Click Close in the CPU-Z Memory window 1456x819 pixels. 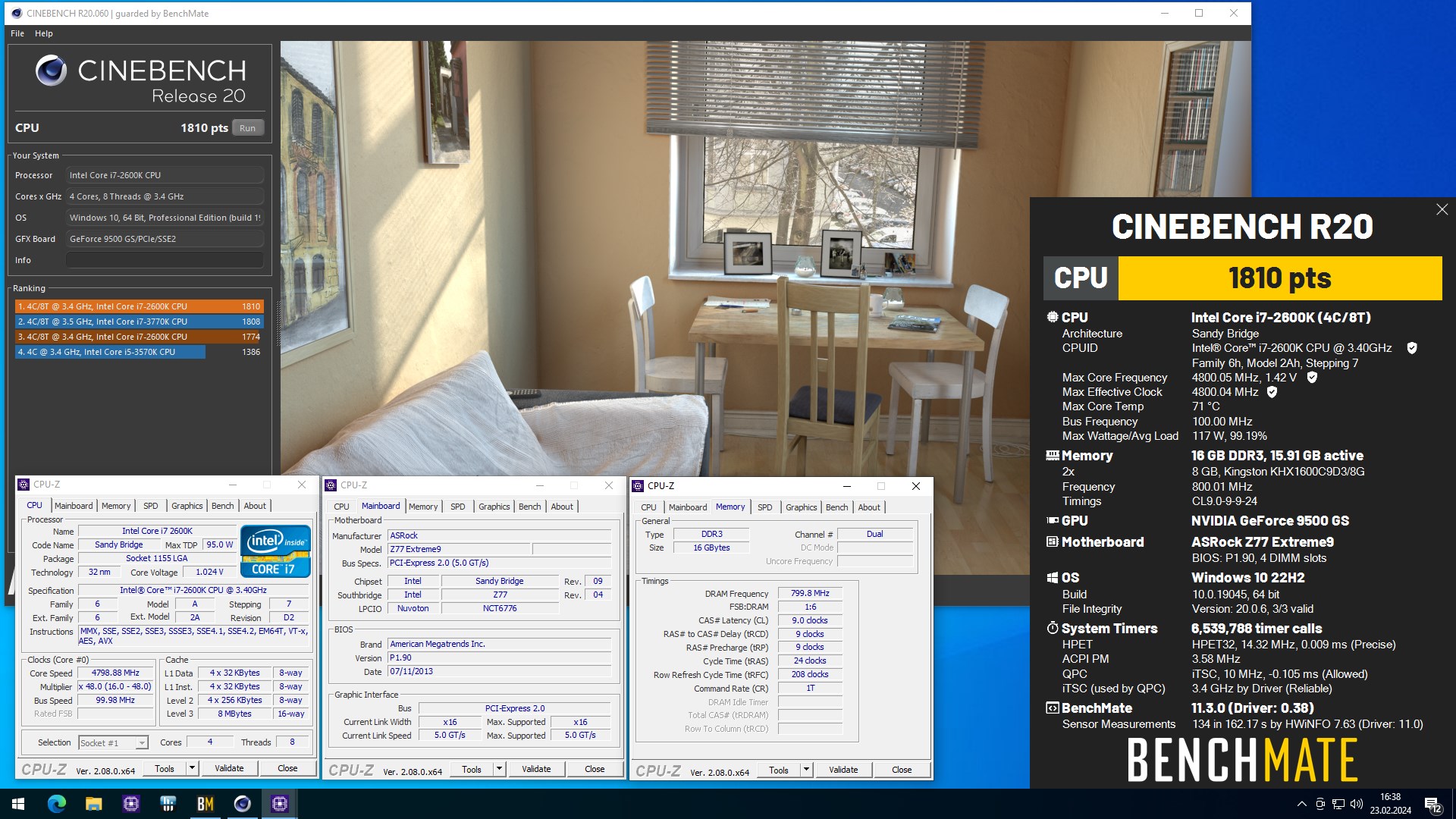(x=902, y=770)
